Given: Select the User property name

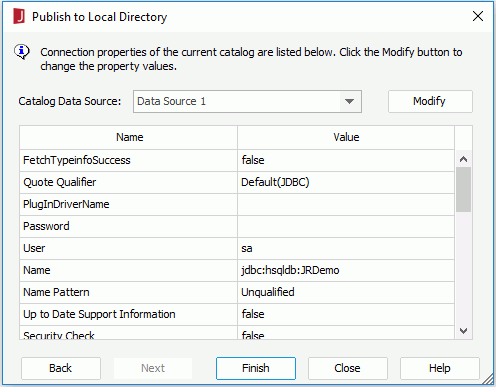Looking at the screenshot, I should 128,248.
